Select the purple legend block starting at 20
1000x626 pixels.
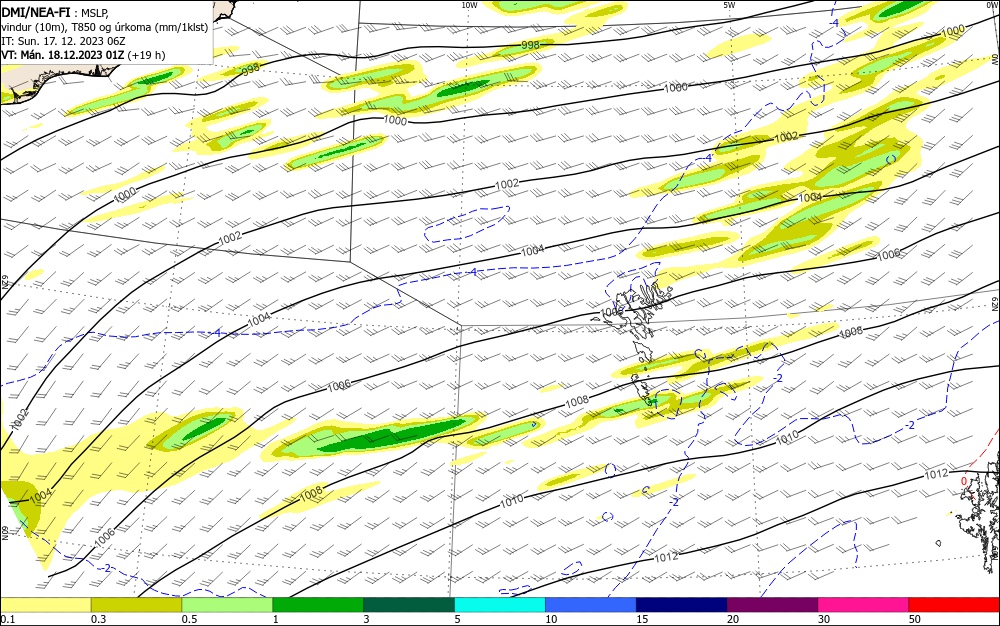[x=772, y=605]
